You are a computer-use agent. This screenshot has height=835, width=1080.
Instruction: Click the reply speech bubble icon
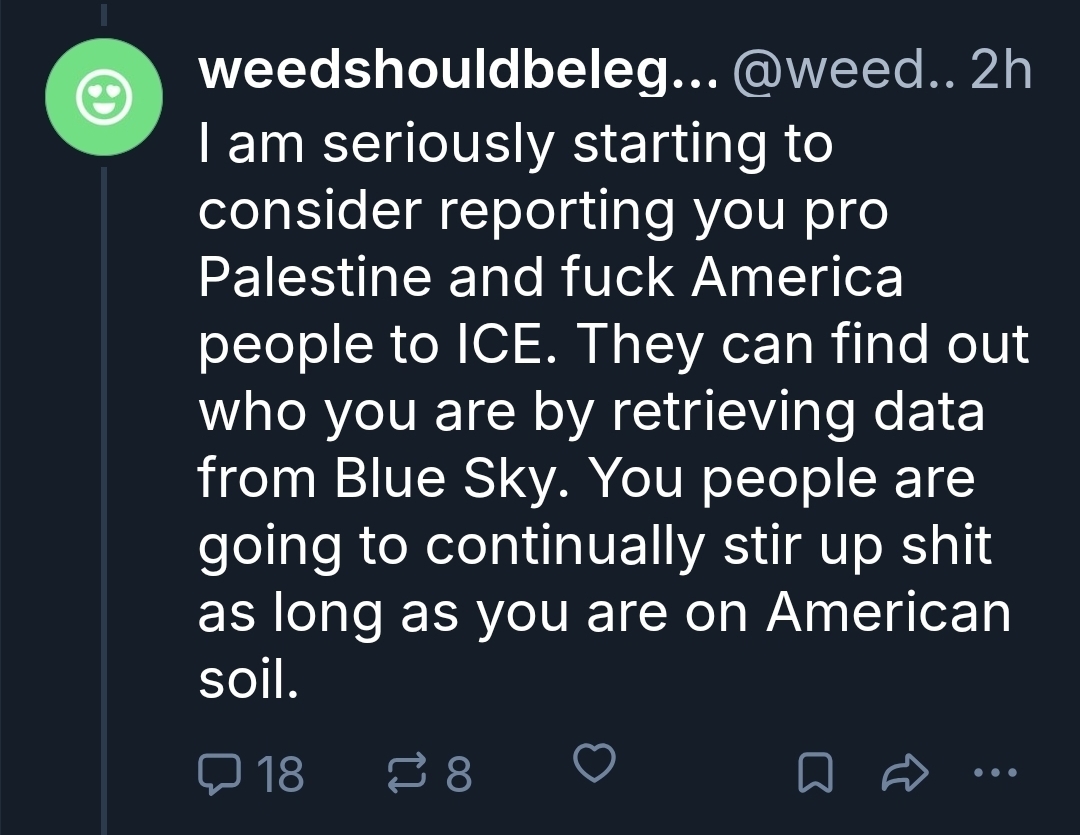point(221,772)
